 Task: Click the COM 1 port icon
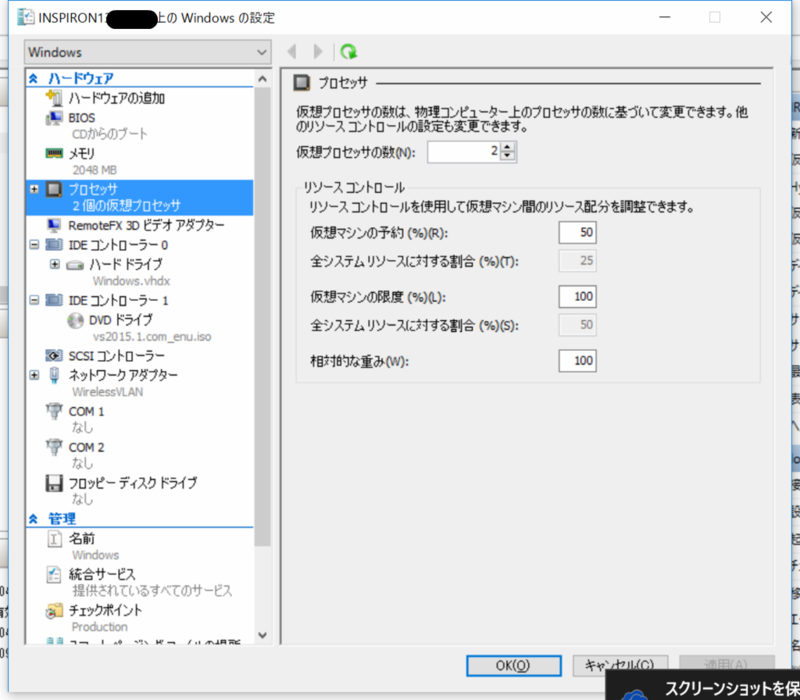[x=54, y=411]
